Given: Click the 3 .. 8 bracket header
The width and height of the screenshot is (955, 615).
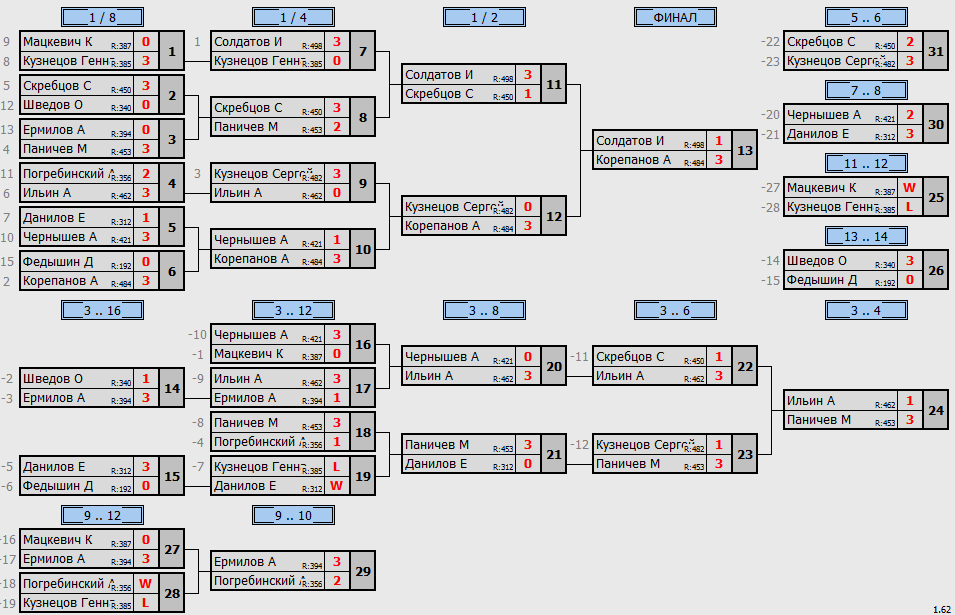Looking at the screenshot, I should pos(484,311).
